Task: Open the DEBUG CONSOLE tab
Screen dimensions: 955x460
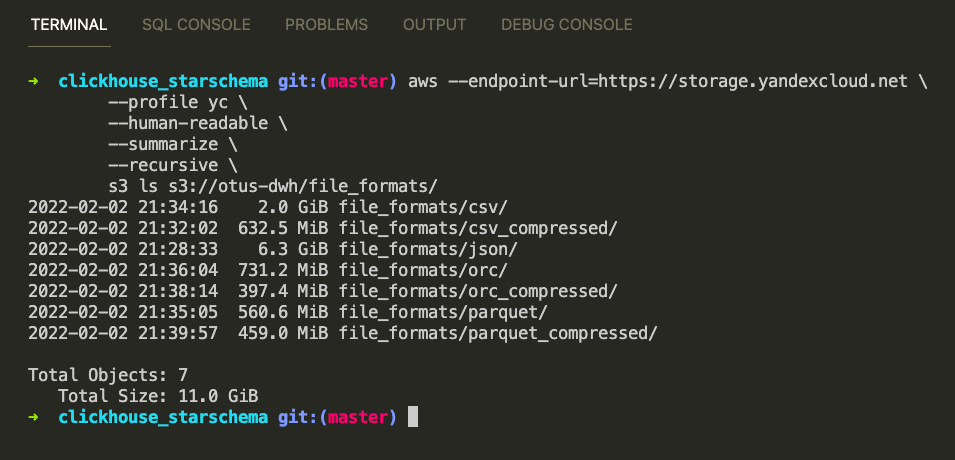Action: [566, 25]
